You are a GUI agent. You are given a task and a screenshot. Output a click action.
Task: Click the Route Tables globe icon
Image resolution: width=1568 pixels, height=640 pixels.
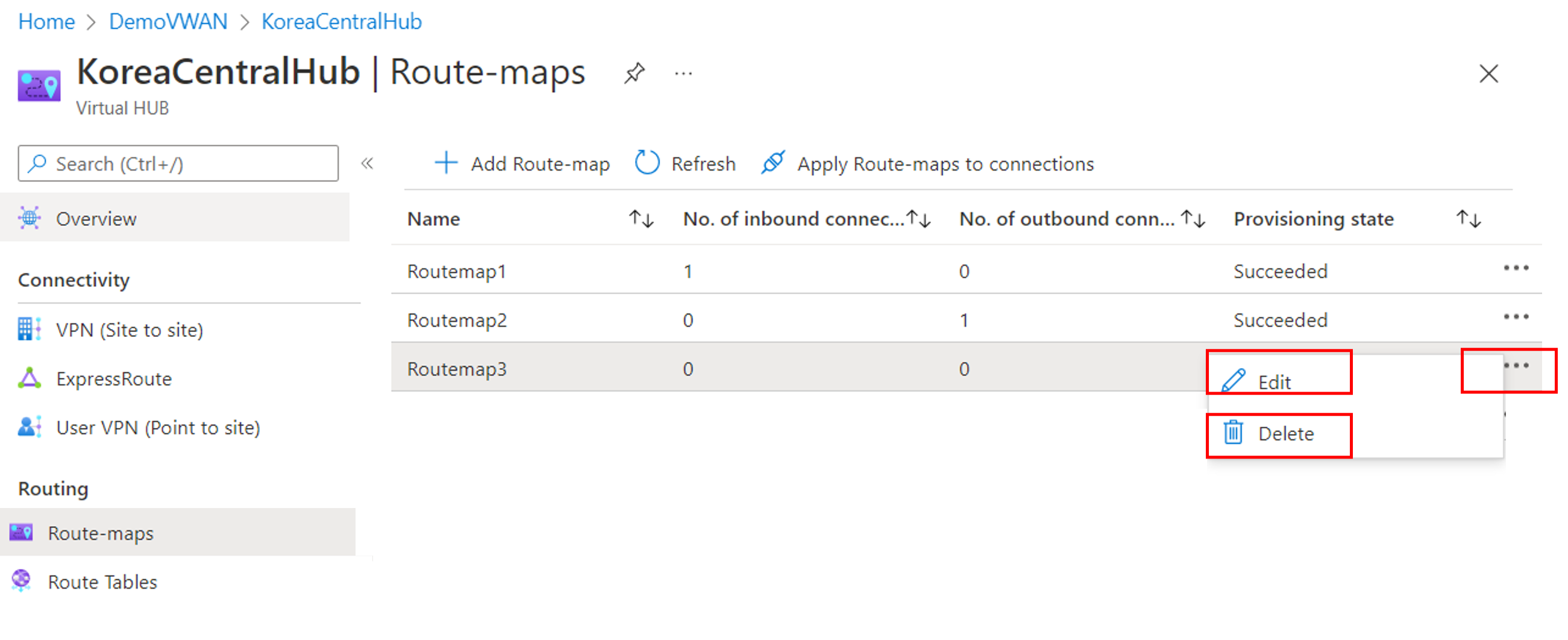click(21, 580)
